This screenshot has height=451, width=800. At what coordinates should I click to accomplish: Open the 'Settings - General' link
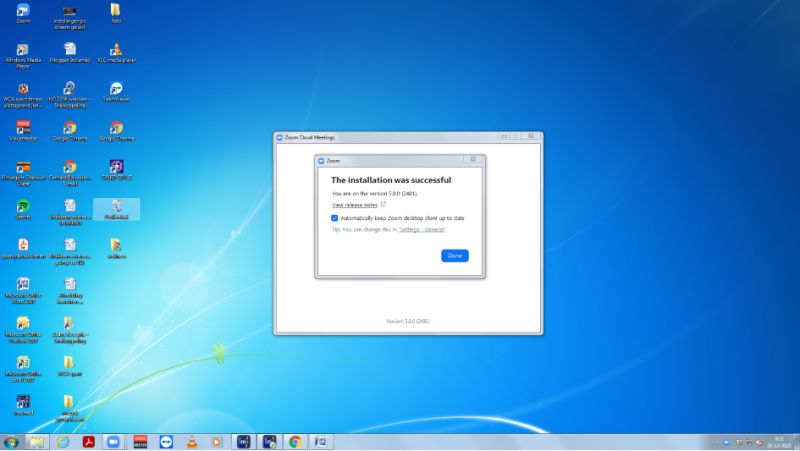pos(422,230)
